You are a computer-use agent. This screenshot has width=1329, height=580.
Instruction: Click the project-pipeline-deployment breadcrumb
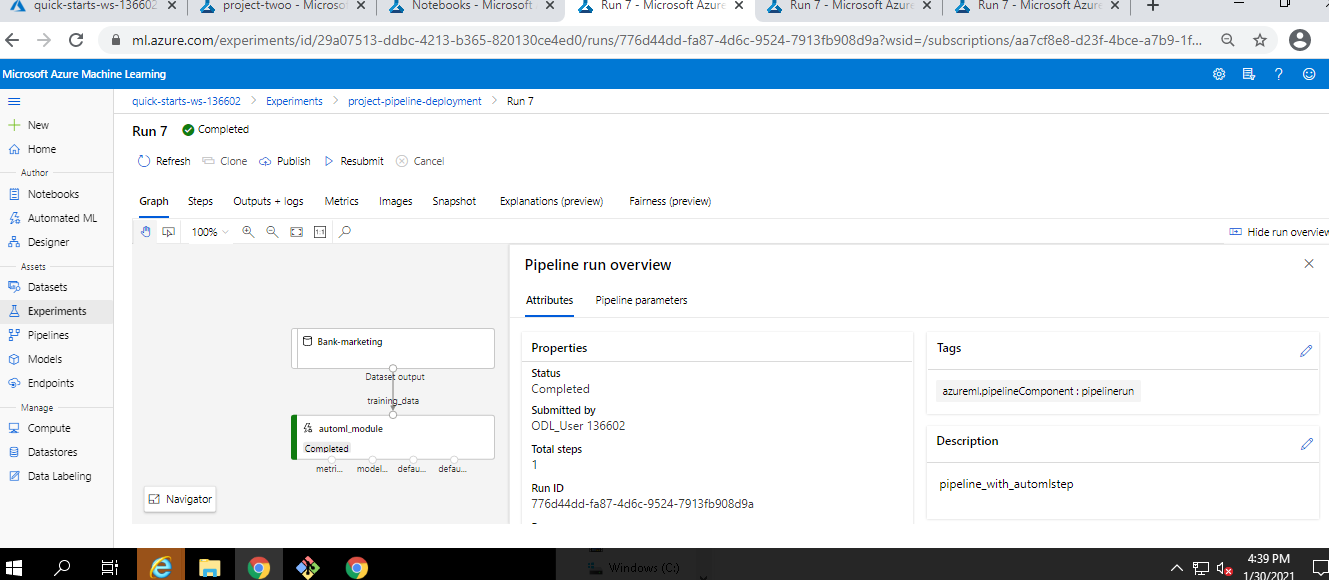tap(415, 101)
